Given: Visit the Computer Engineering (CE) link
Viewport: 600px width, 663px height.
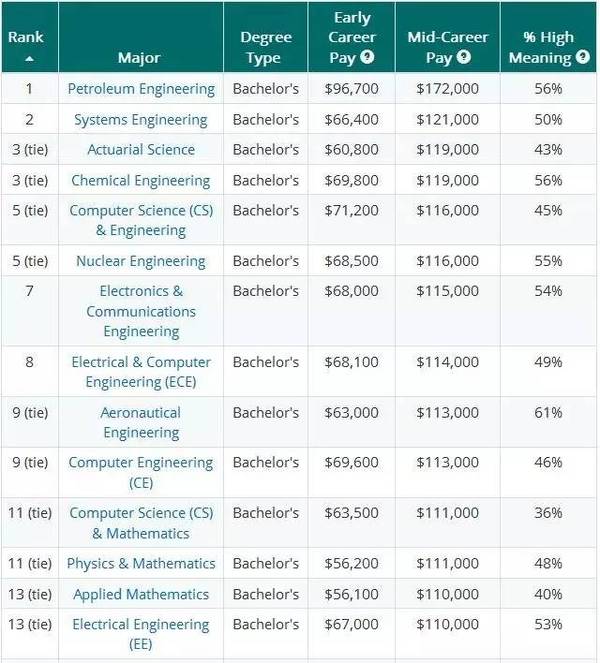Looking at the screenshot, I should 141,472.
